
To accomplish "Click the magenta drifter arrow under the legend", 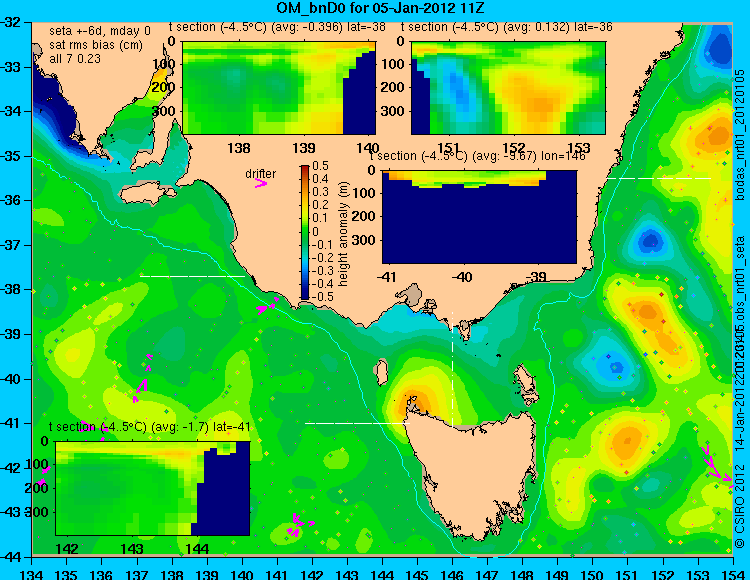I will pyautogui.click(x=261, y=184).
